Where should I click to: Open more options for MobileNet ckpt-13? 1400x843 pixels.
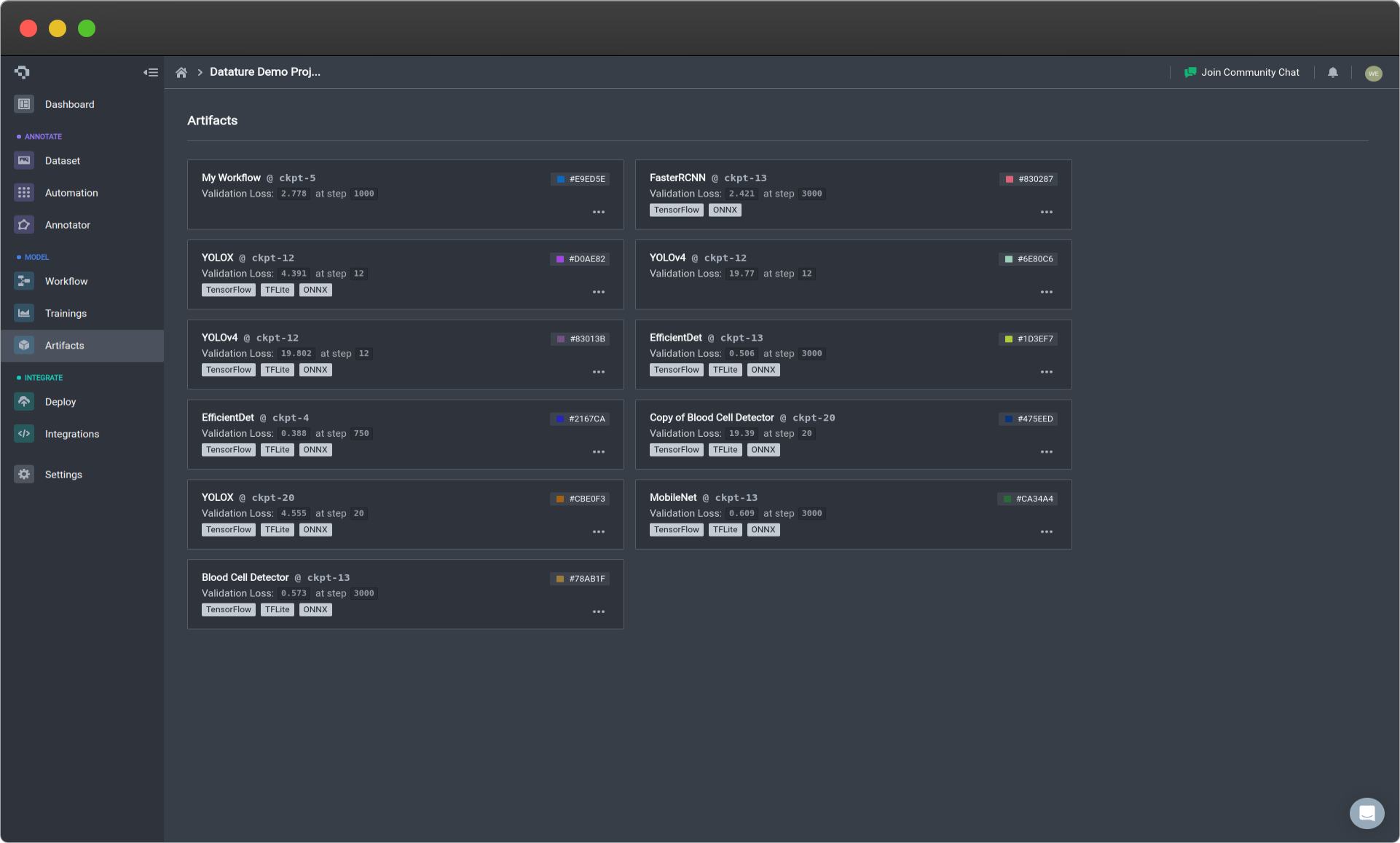tap(1047, 531)
